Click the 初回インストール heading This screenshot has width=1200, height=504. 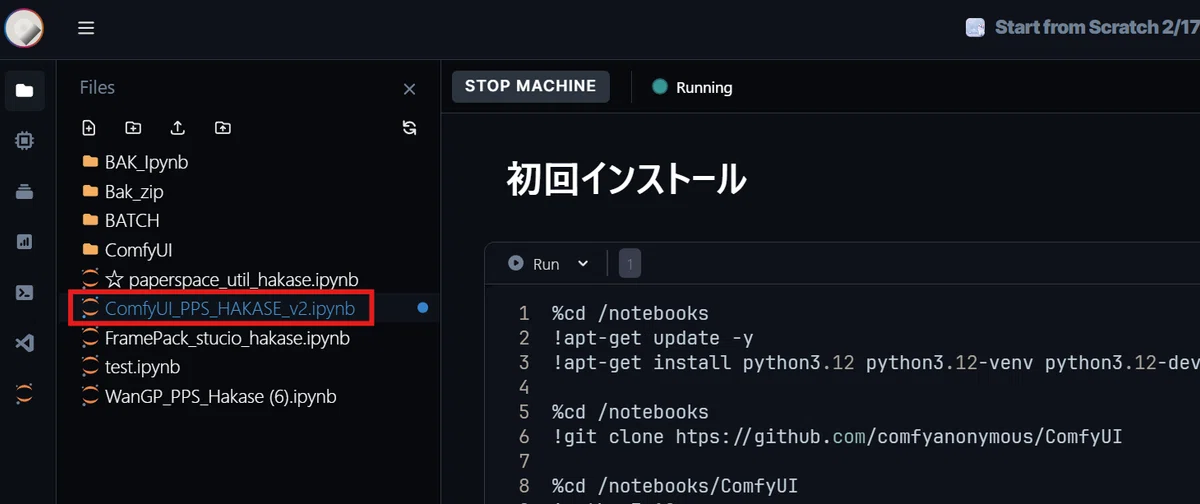626,180
